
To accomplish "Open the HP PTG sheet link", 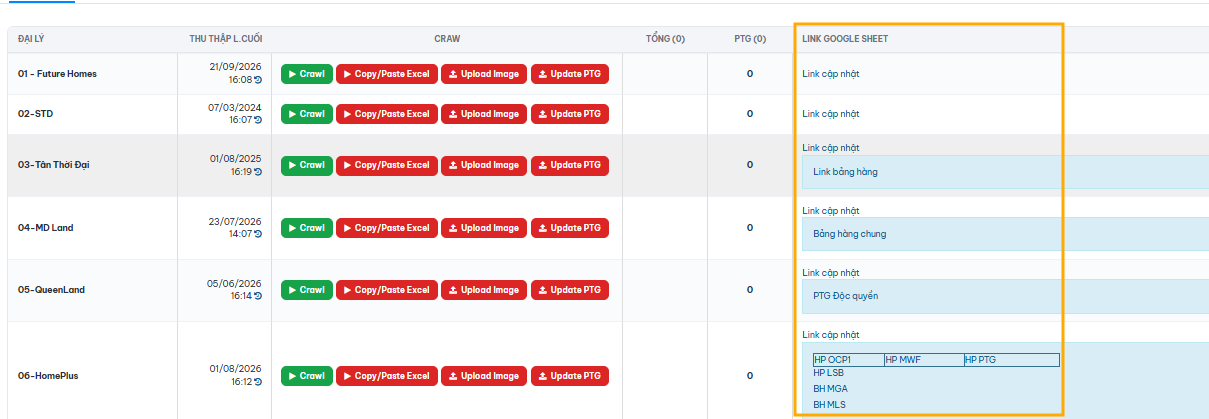I will [981, 360].
